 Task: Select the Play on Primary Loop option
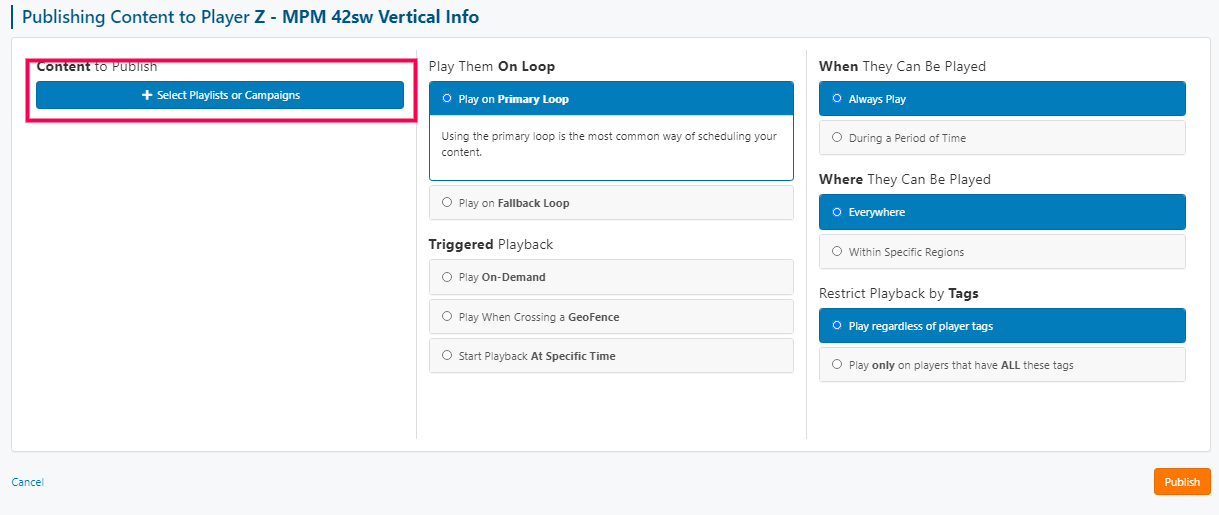pos(611,99)
